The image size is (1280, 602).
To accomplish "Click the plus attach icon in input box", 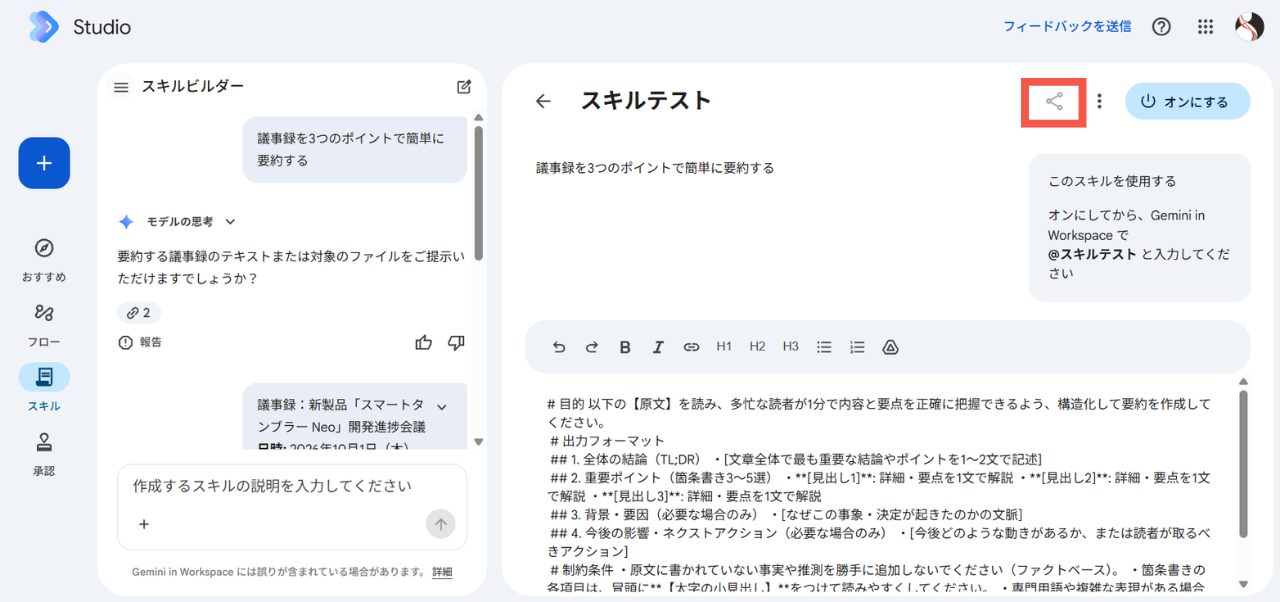I will coord(144,524).
